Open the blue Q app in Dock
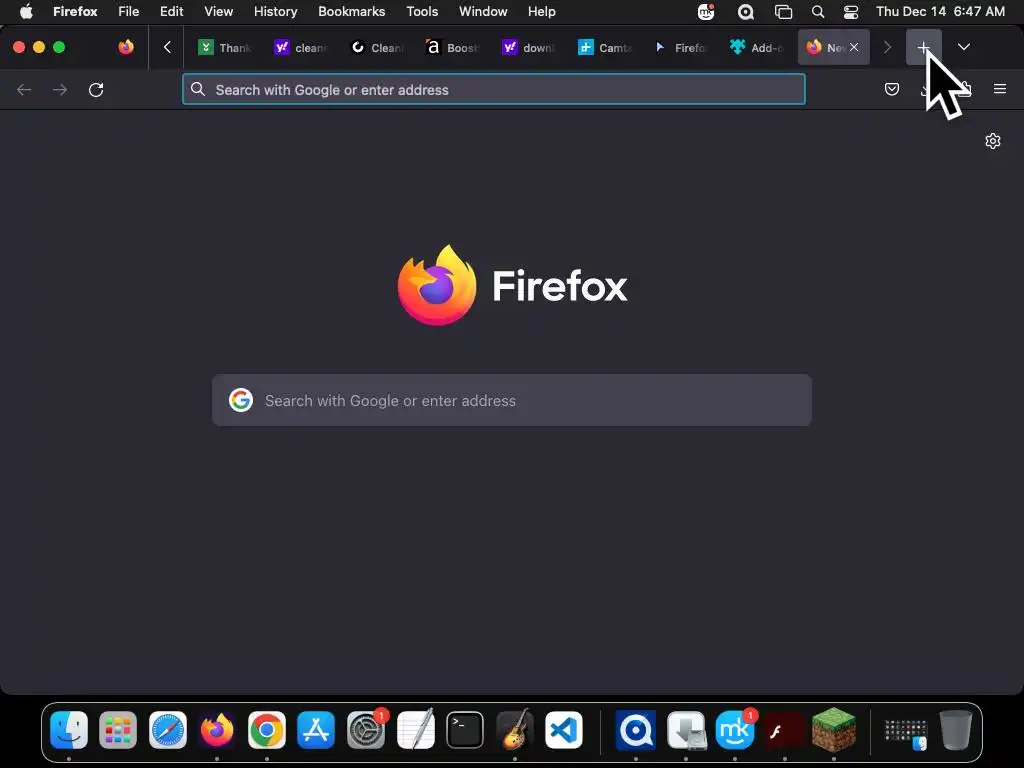 tap(635, 729)
